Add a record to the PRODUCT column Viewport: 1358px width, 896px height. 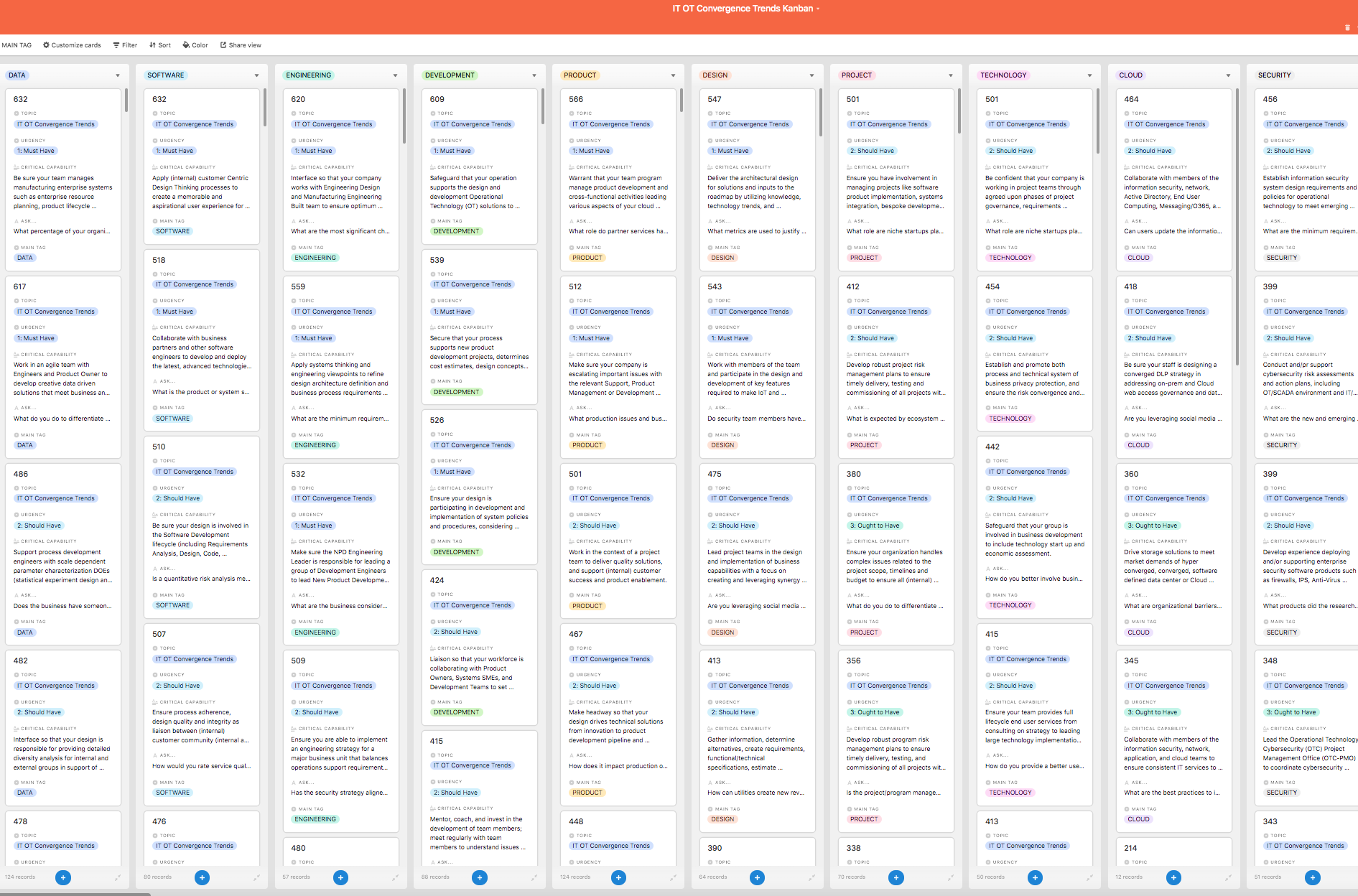point(618,877)
